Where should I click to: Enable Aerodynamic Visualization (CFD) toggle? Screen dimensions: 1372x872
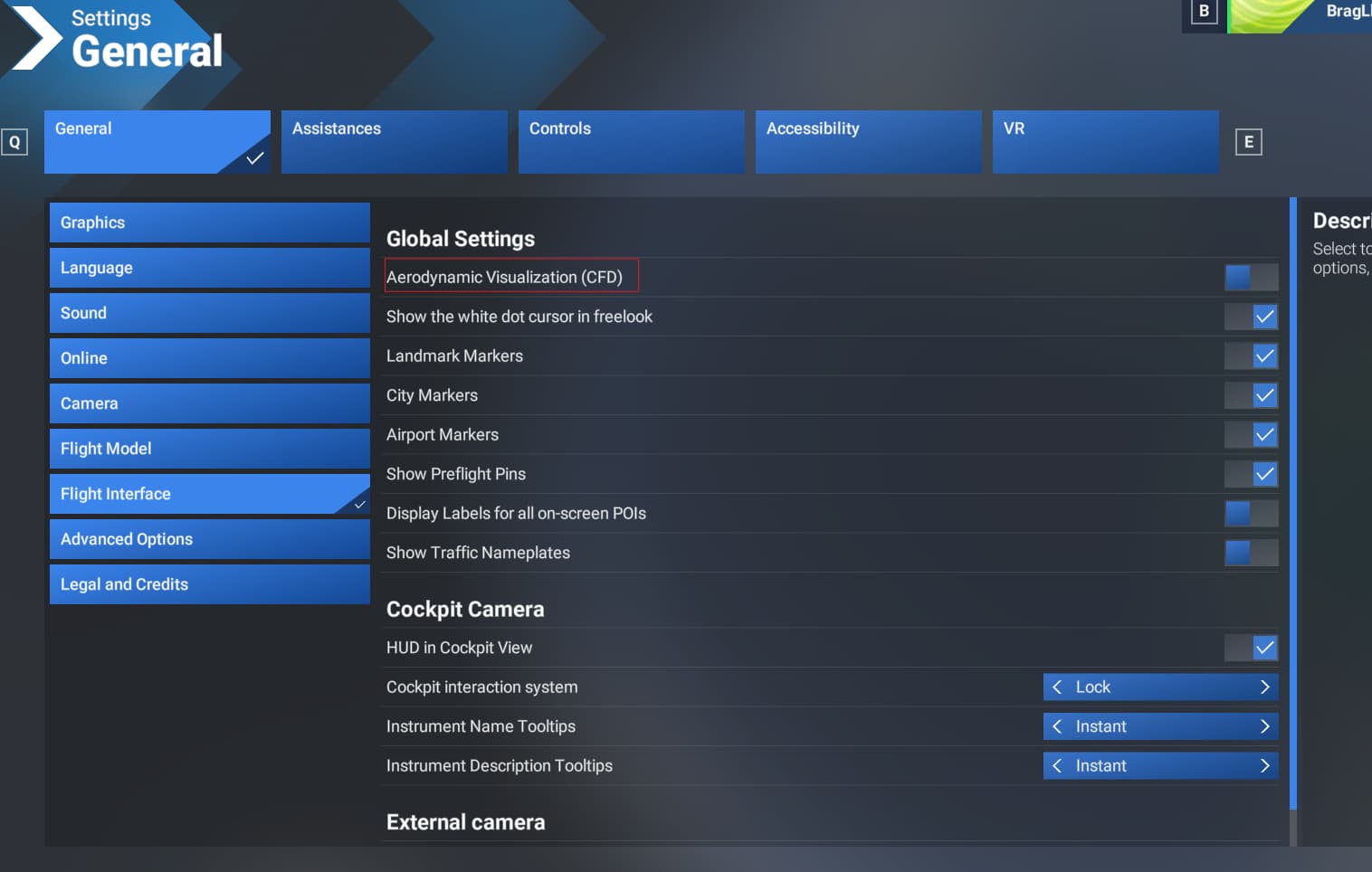pyautogui.click(x=1252, y=277)
